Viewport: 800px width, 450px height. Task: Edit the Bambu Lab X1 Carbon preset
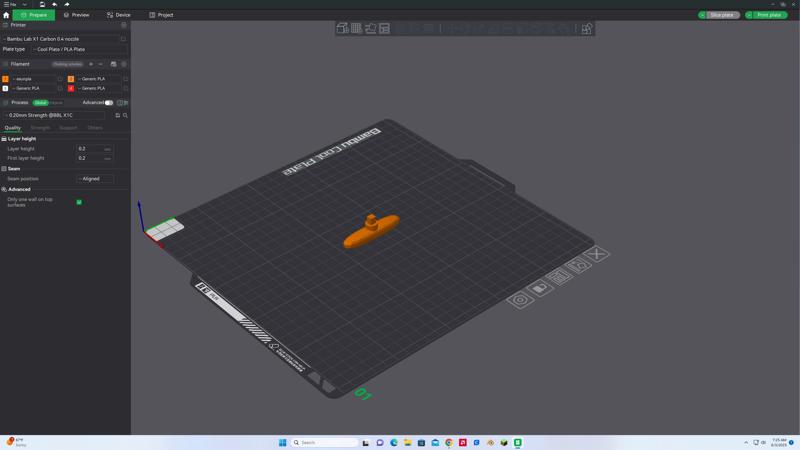pyautogui.click(x=123, y=39)
